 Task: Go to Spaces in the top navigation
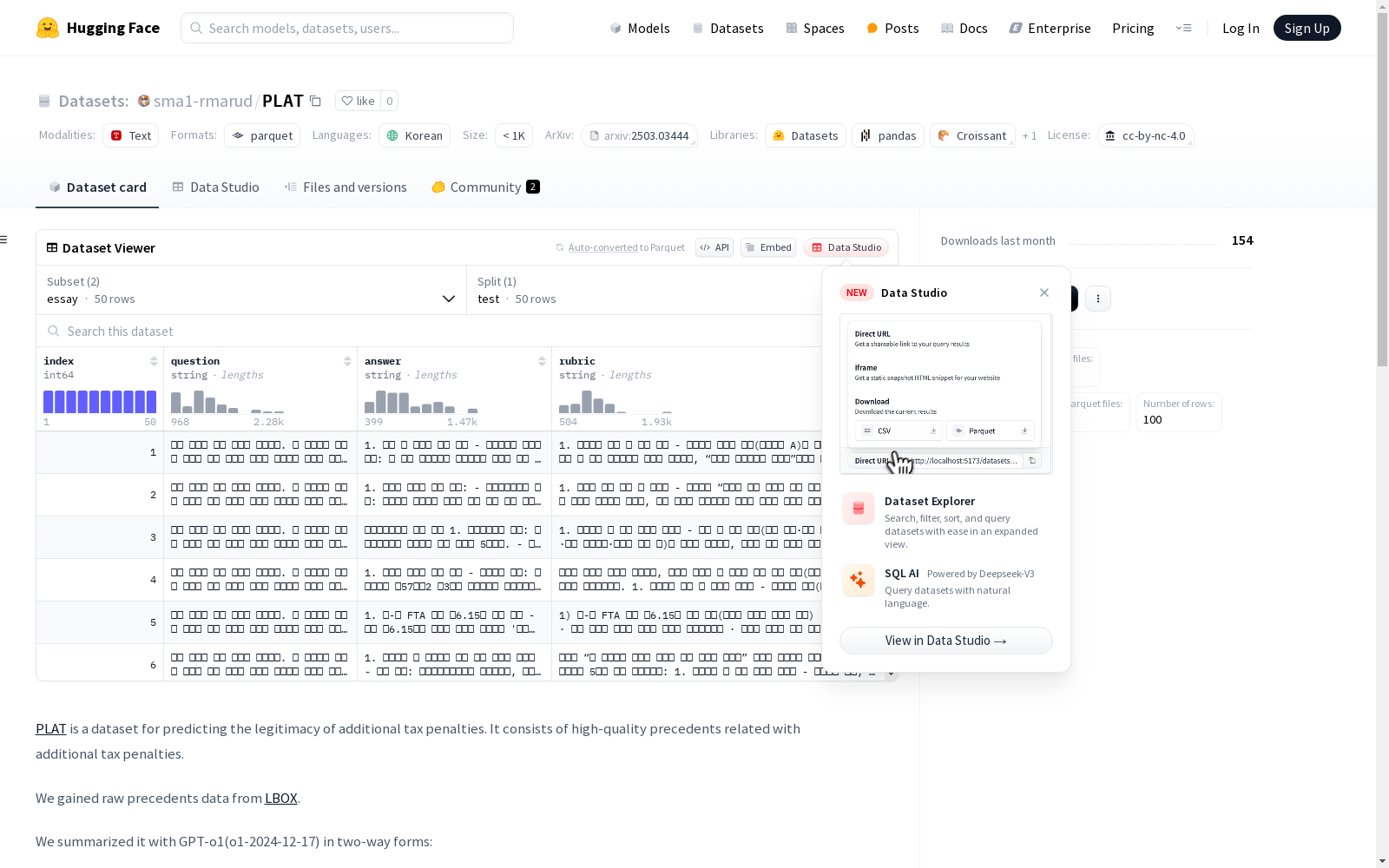[814, 28]
